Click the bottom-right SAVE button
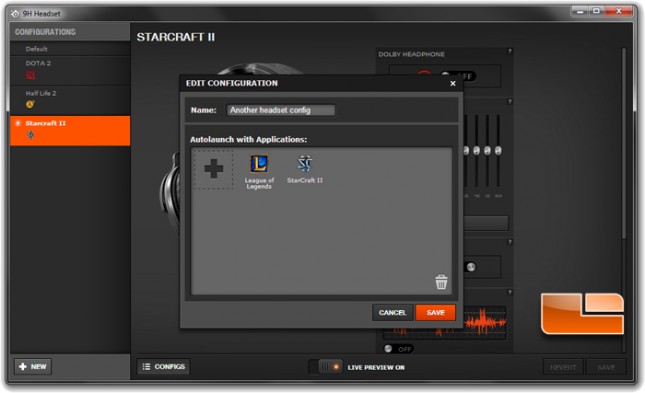 tap(606, 367)
